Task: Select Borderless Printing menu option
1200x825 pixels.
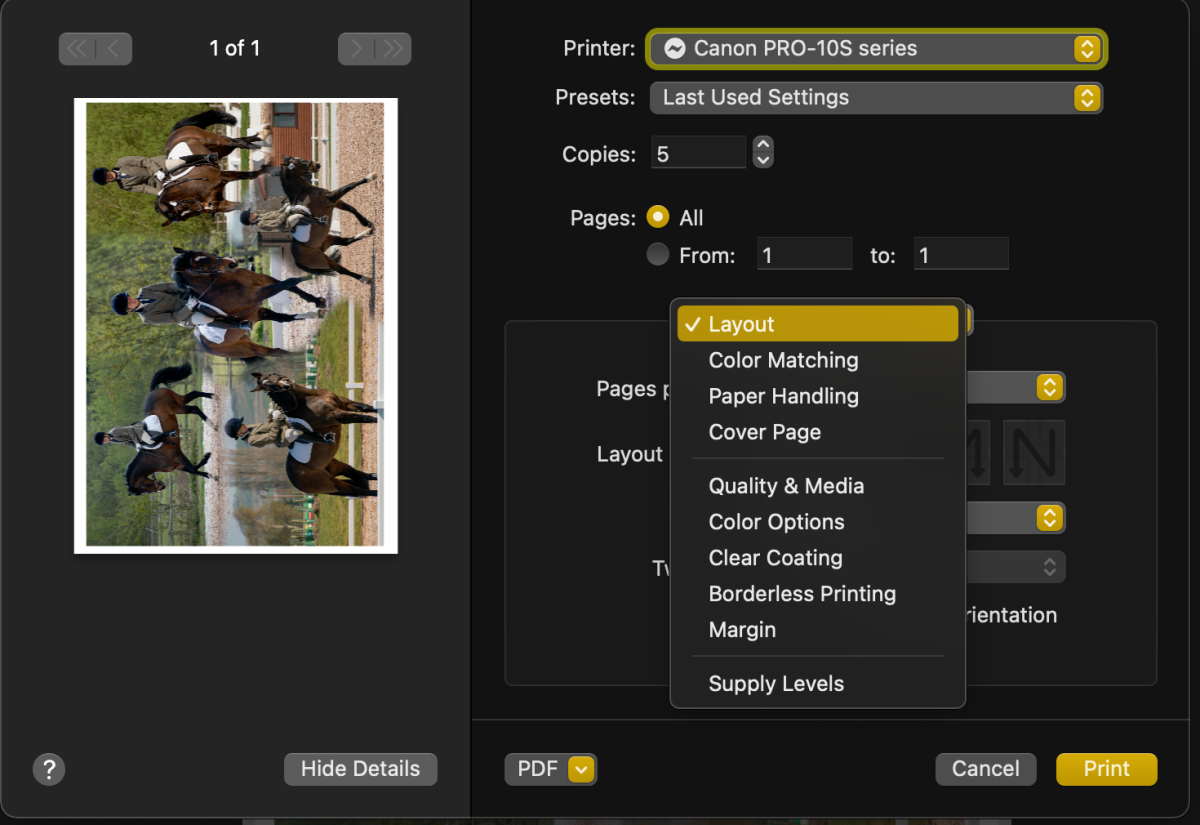Action: point(802,594)
